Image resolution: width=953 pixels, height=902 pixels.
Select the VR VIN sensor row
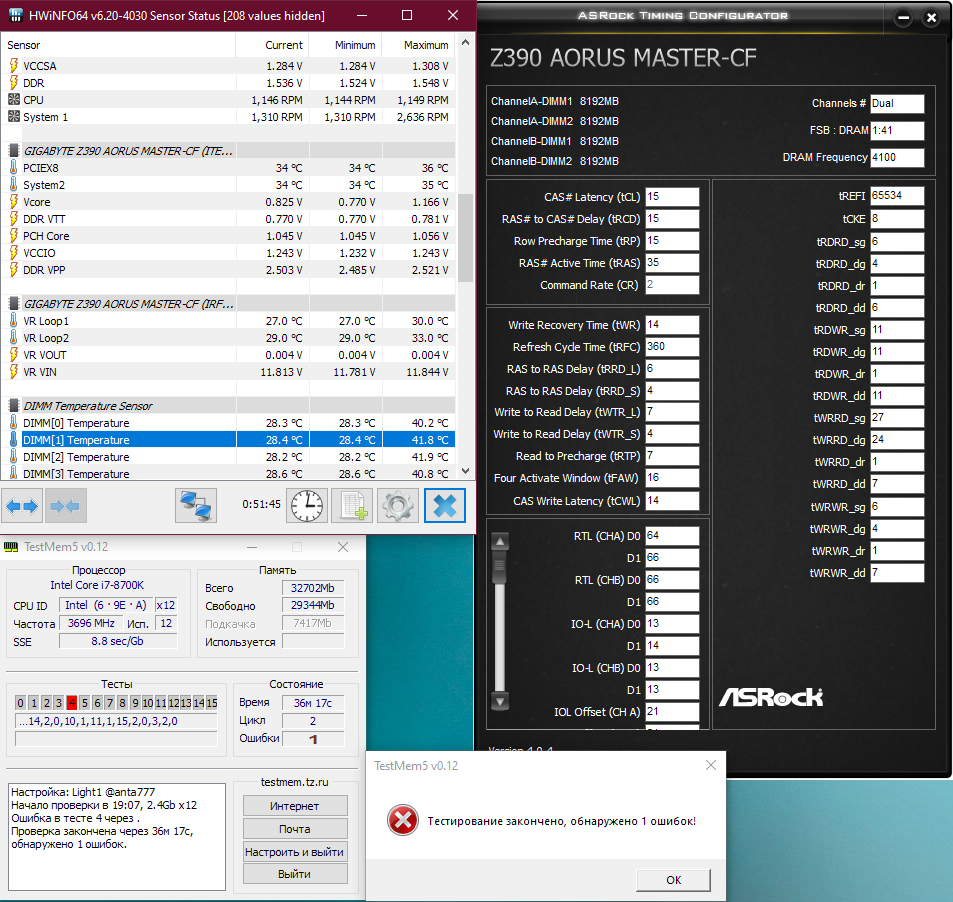click(x=228, y=371)
